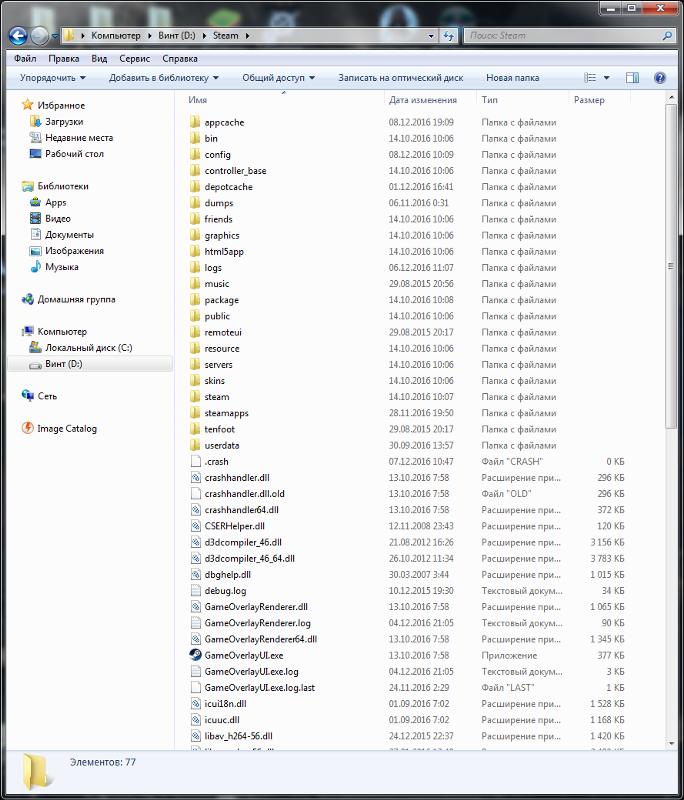The width and height of the screenshot is (684, 800).
Task: Select the Библиотеки icon in sidebar
Action: (27, 186)
